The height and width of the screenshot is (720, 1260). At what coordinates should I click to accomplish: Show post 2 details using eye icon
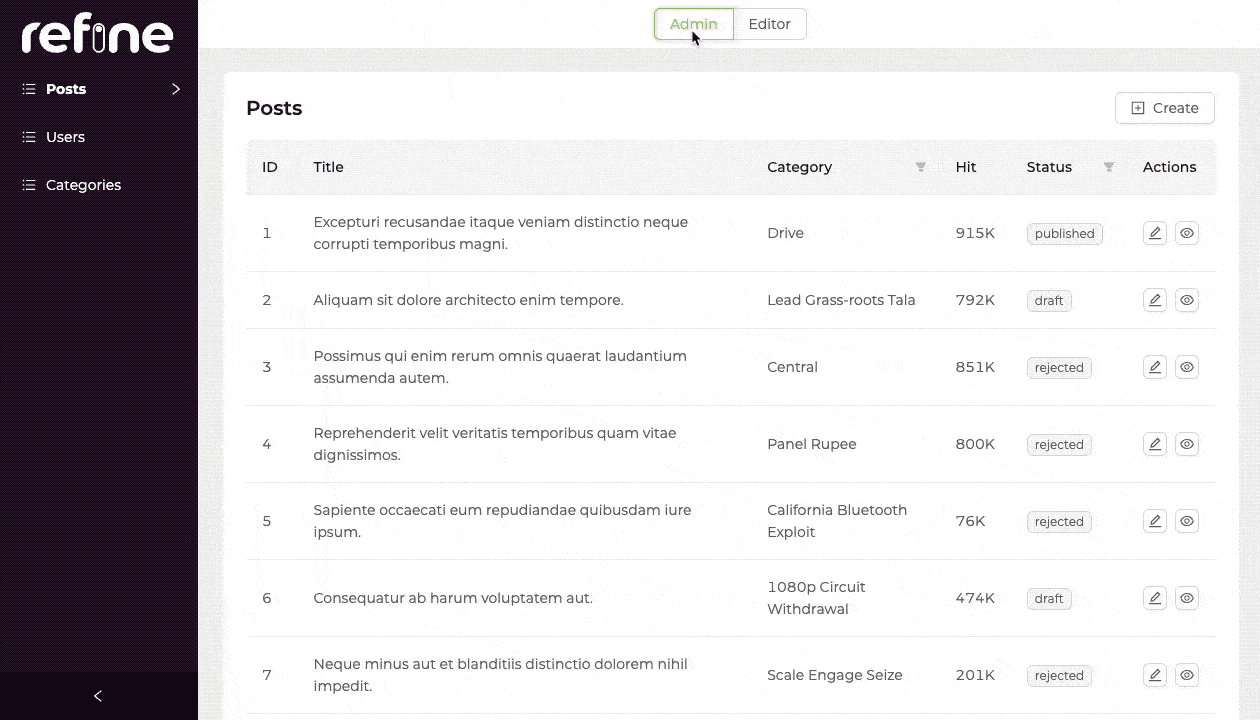[x=1187, y=300]
